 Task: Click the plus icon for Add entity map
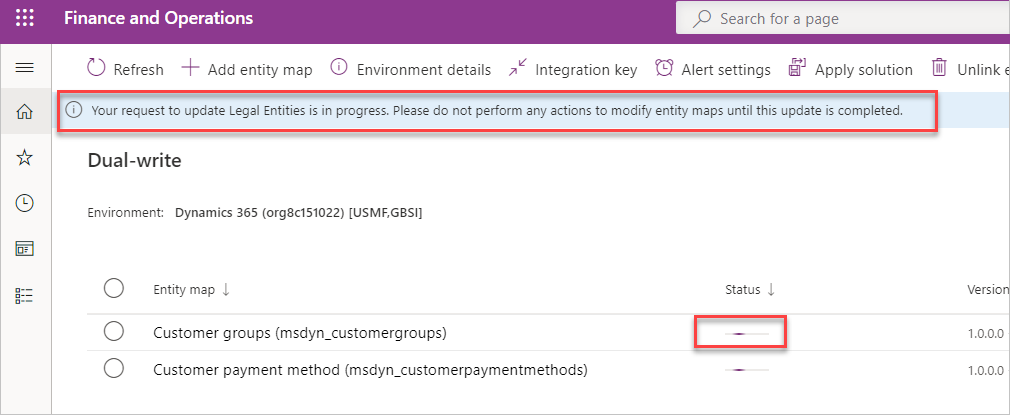190,68
